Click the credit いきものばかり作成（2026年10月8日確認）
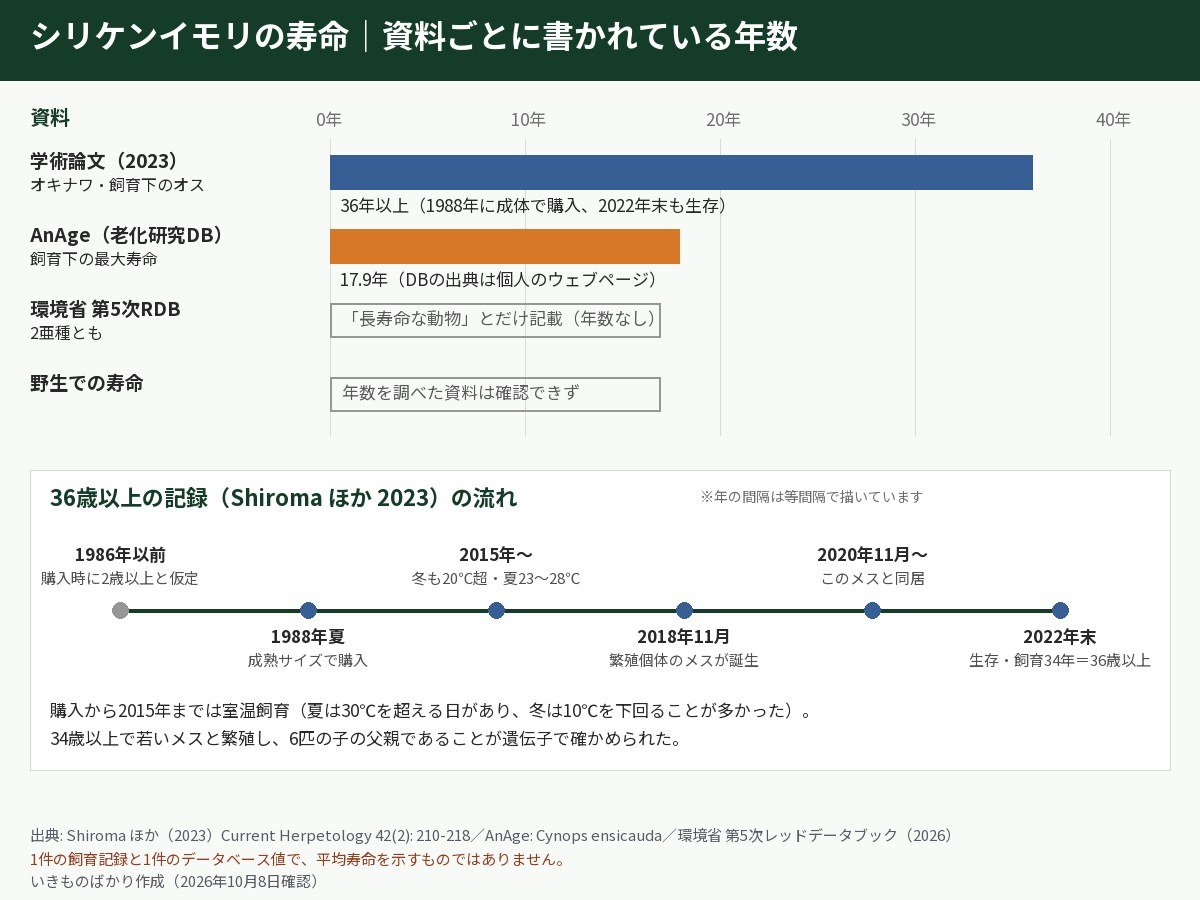This screenshot has width=1200, height=900. coord(175,881)
